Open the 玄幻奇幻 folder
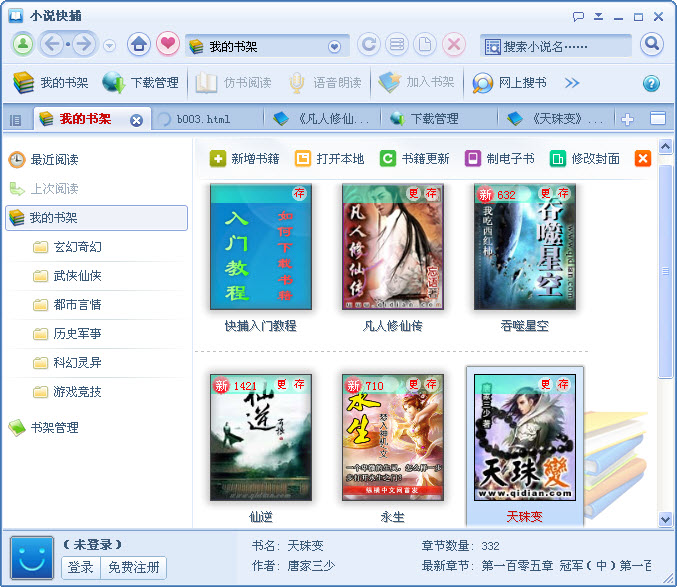 click(67, 247)
